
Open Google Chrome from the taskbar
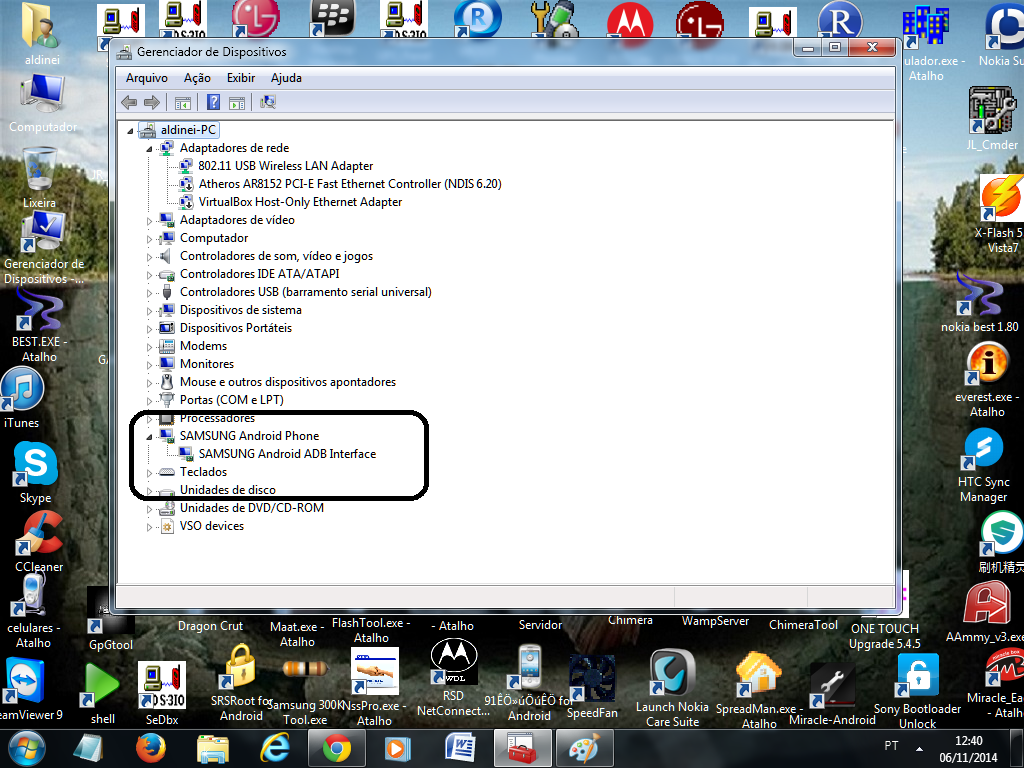tap(336, 748)
